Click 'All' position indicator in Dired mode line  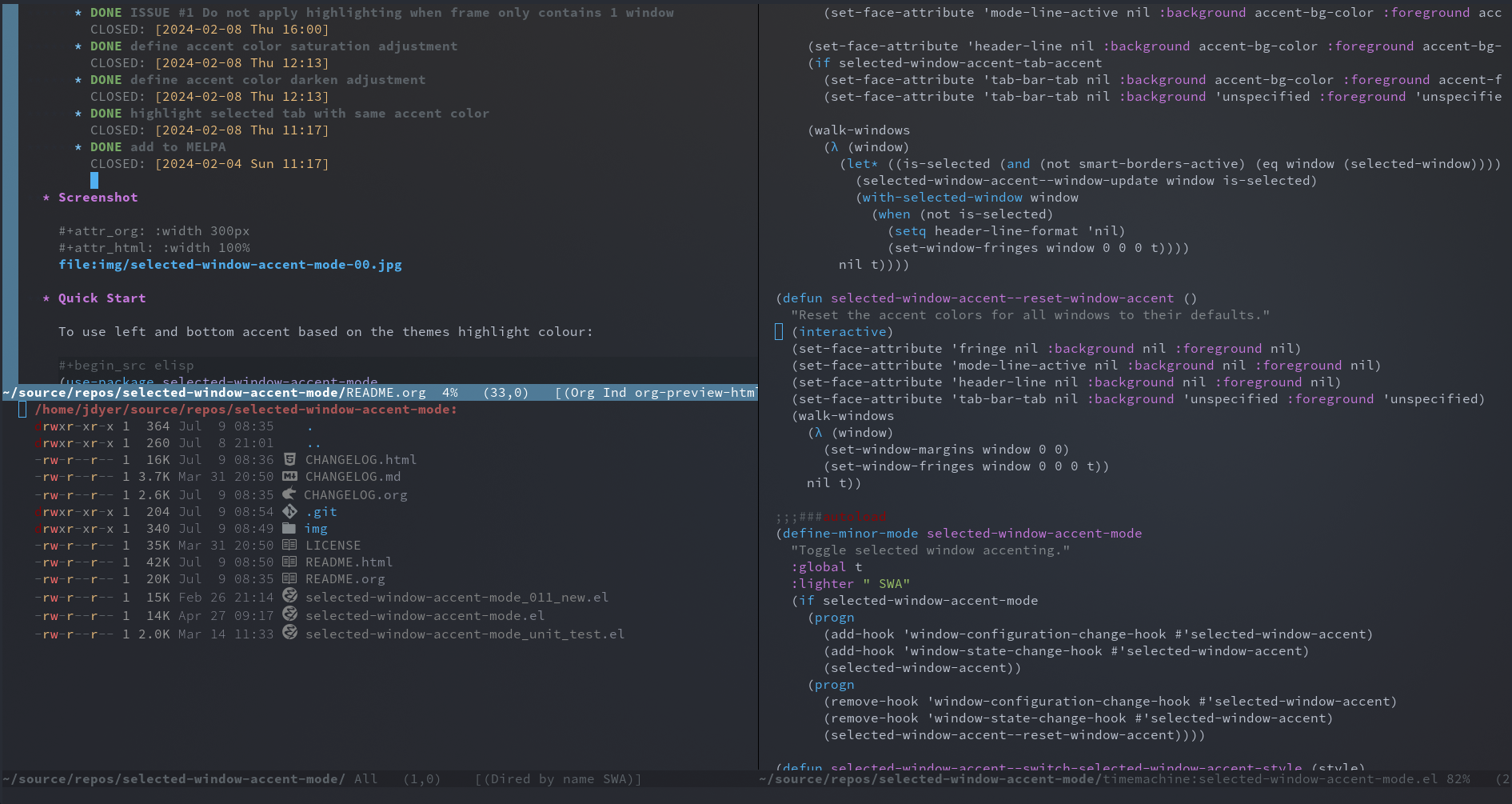click(x=365, y=779)
